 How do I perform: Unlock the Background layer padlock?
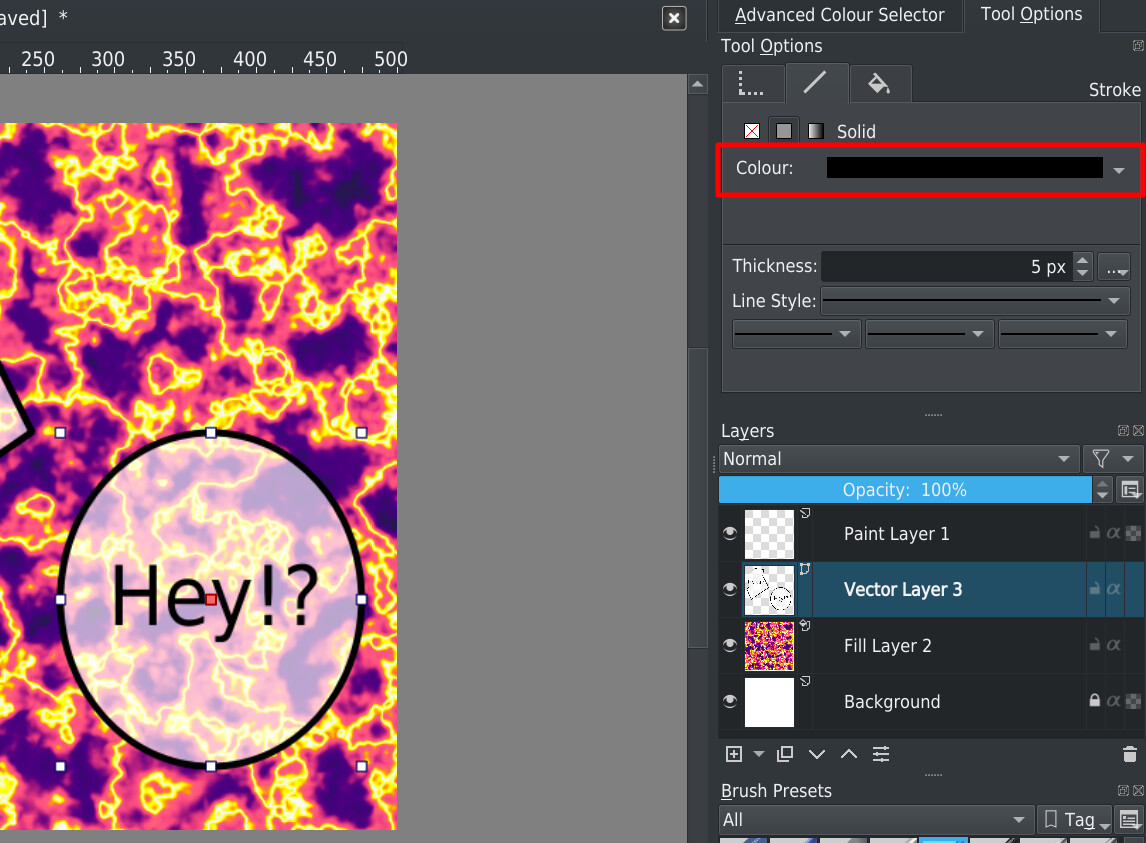point(1094,700)
